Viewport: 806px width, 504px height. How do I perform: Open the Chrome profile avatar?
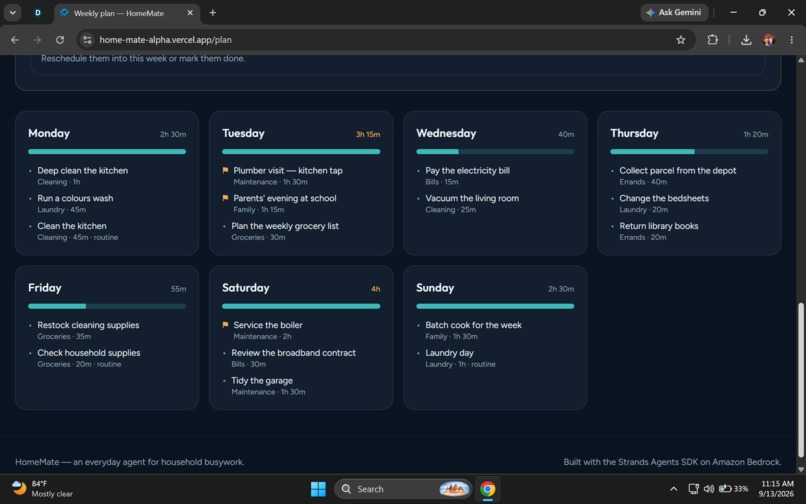point(769,40)
